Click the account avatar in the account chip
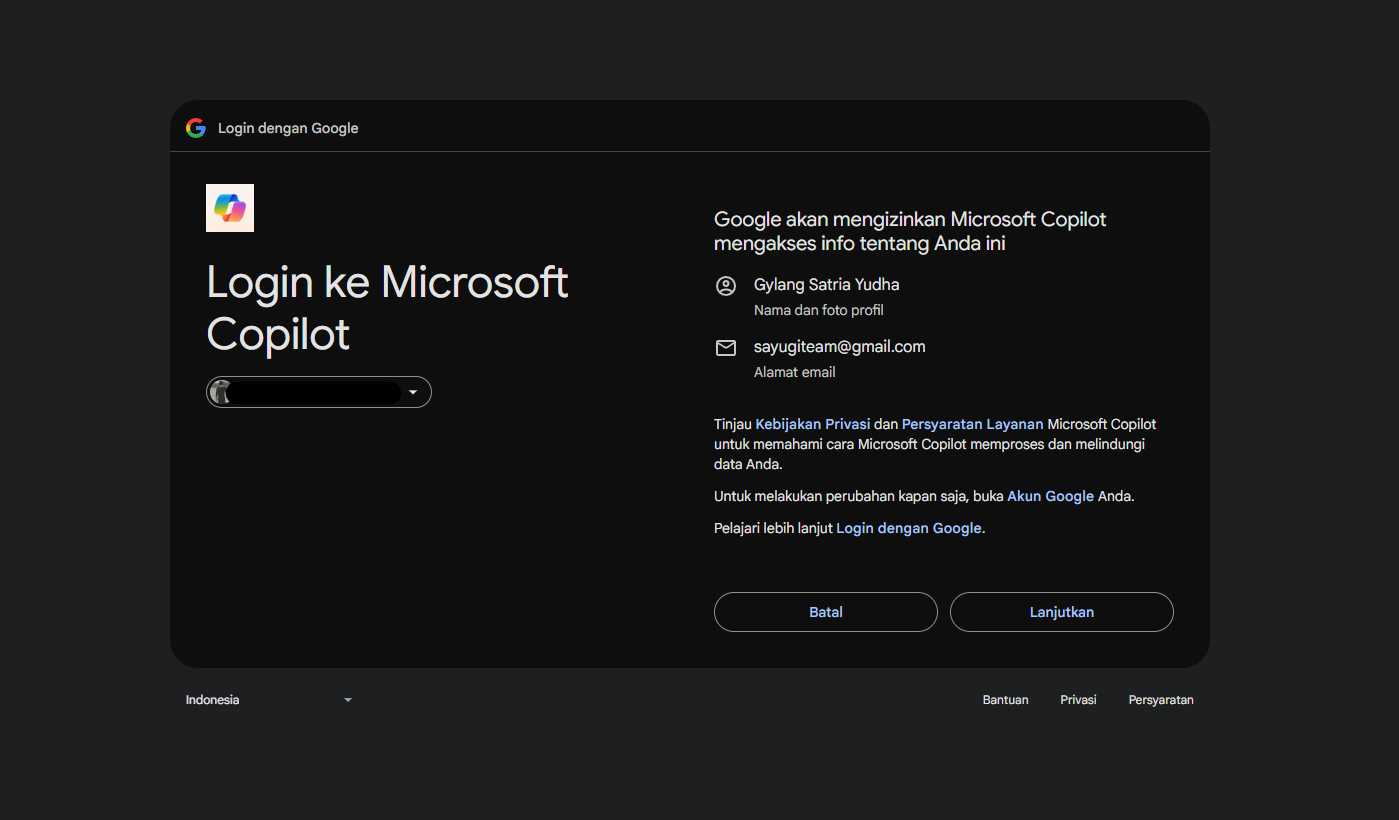 pos(221,392)
